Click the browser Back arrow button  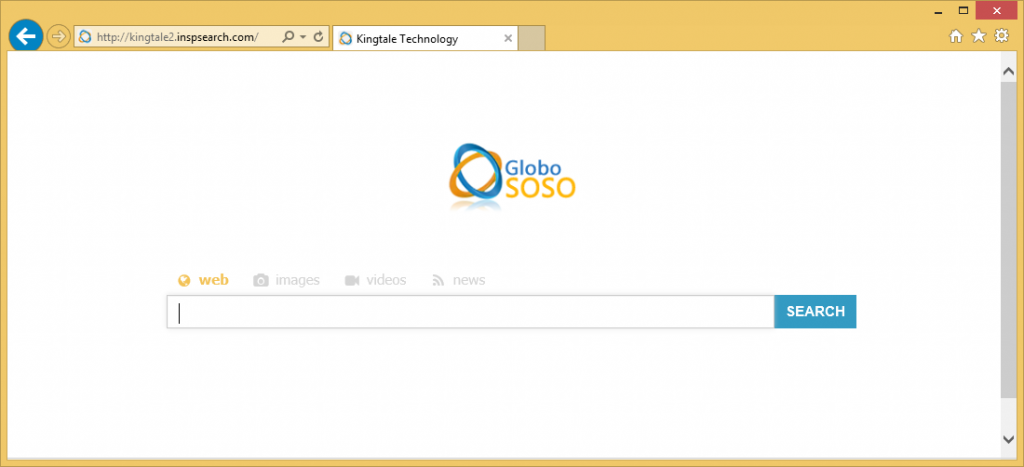(x=25, y=36)
